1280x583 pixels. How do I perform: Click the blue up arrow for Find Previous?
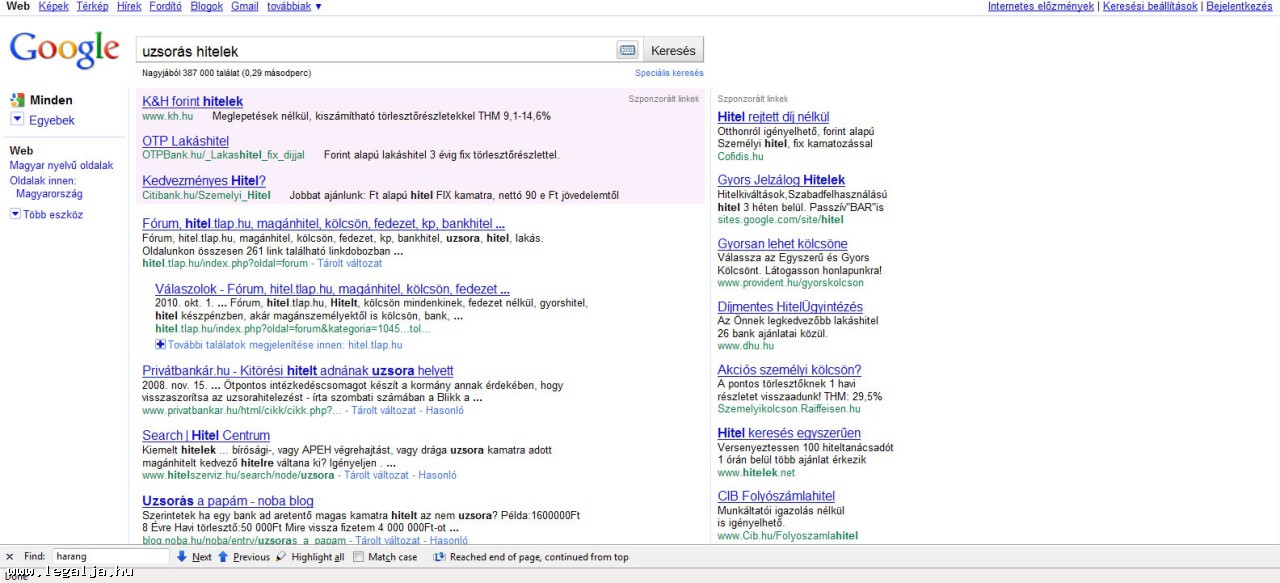(x=223, y=557)
